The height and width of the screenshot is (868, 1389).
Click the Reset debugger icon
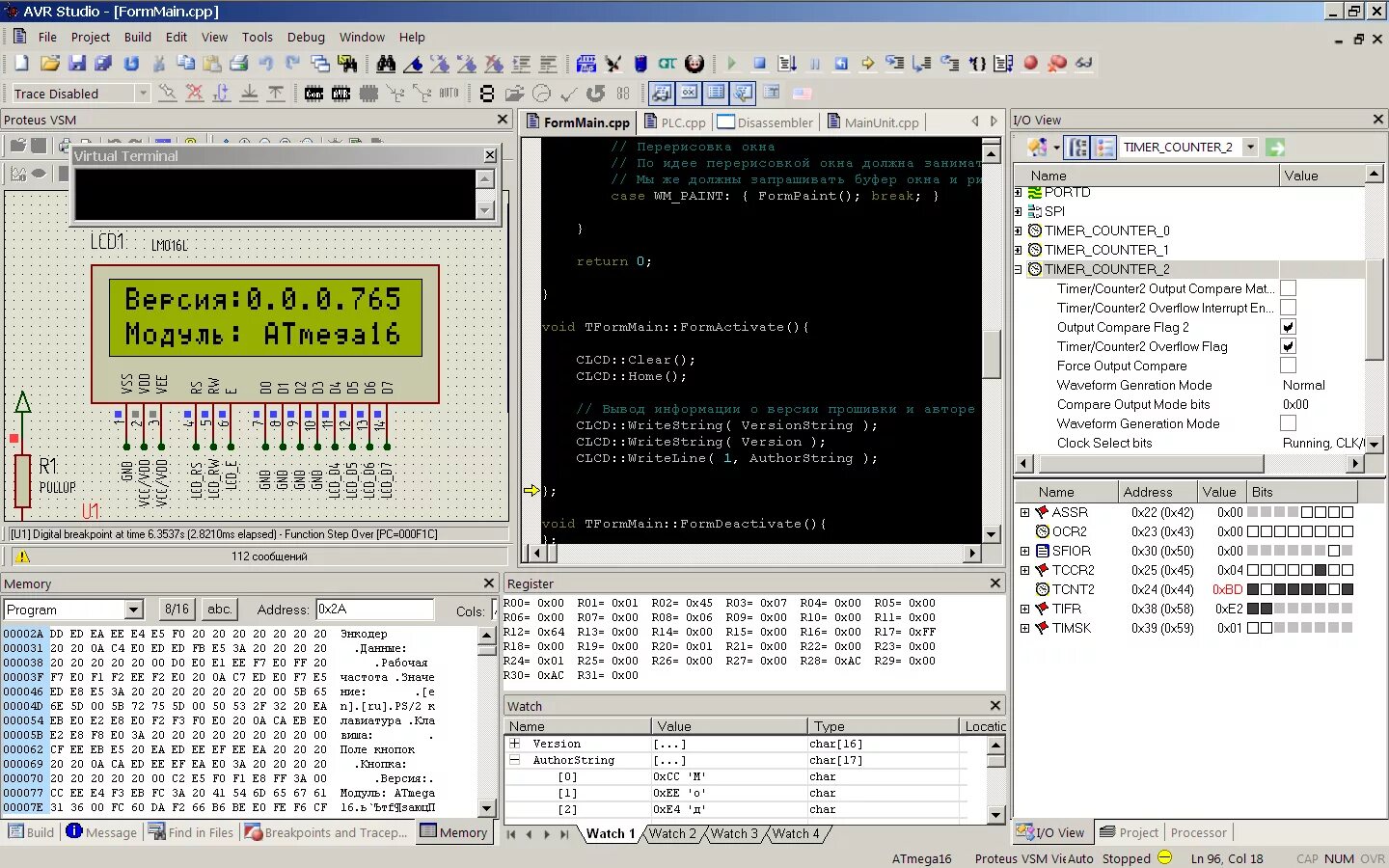click(840, 64)
